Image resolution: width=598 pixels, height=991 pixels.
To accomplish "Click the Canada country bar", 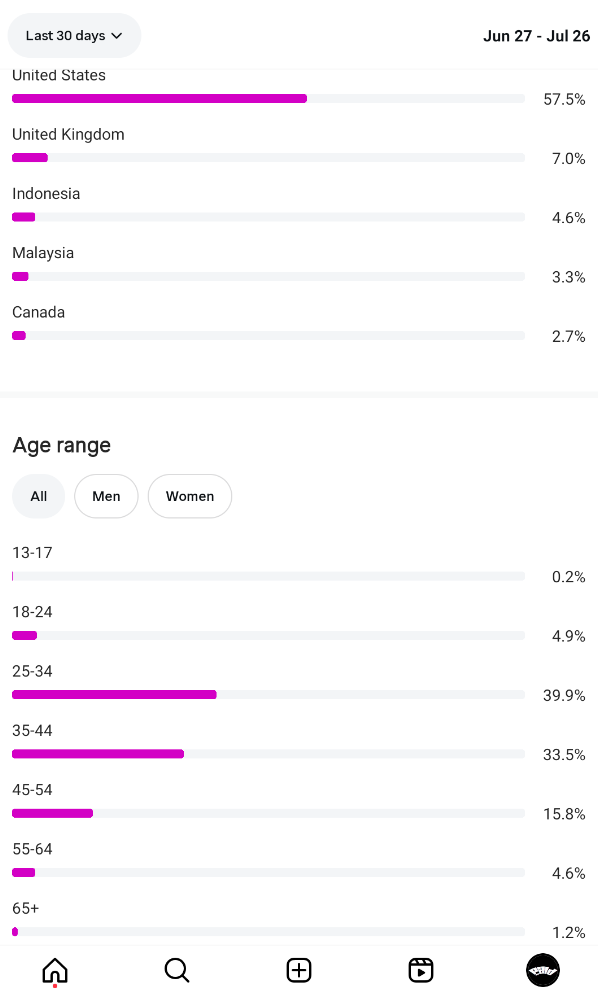I will pyautogui.click(x=268, y=336).
